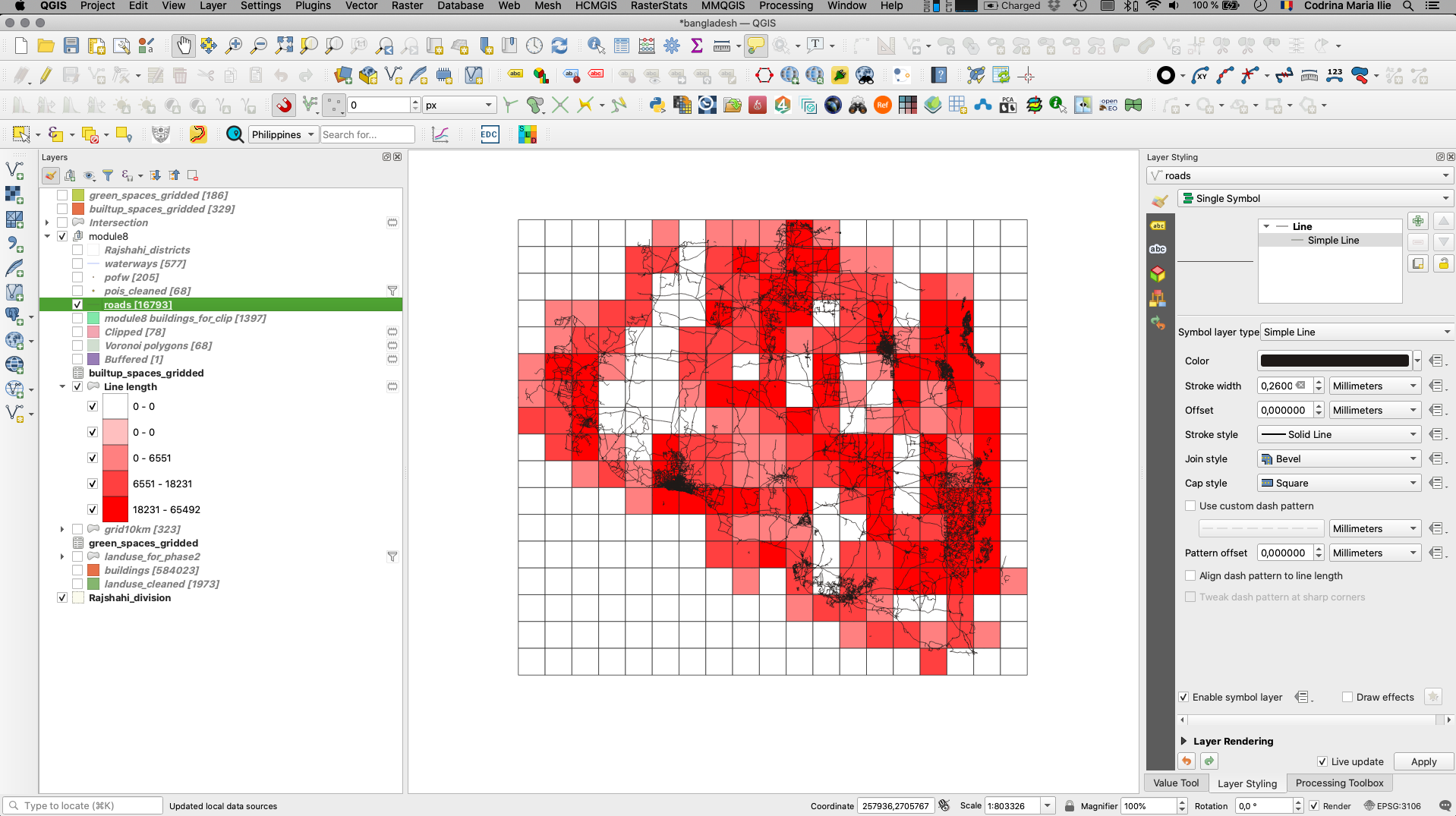
Task: Open the Identify Features tool
Action: tap(597, 46)
